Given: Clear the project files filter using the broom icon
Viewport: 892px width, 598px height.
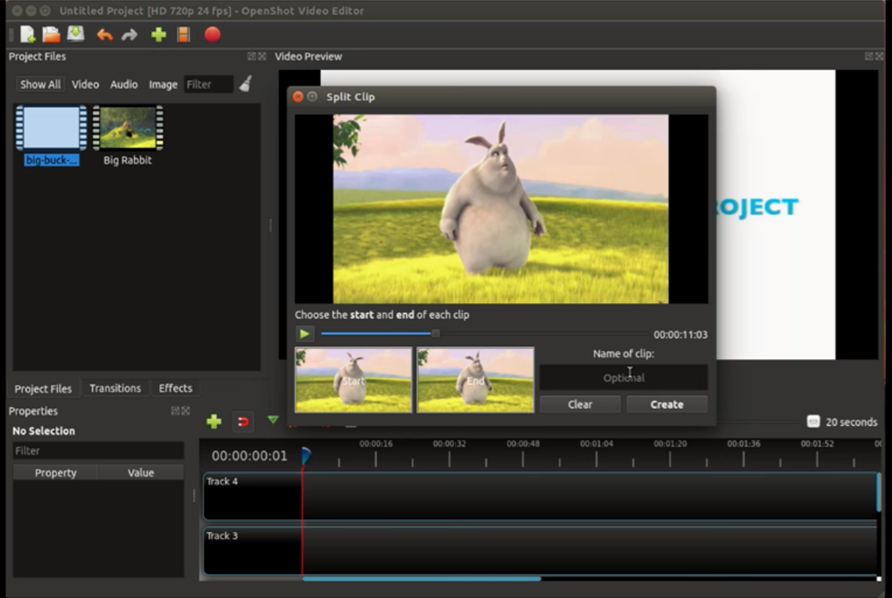Looking at the screenshot, I should tap(246, 84).
